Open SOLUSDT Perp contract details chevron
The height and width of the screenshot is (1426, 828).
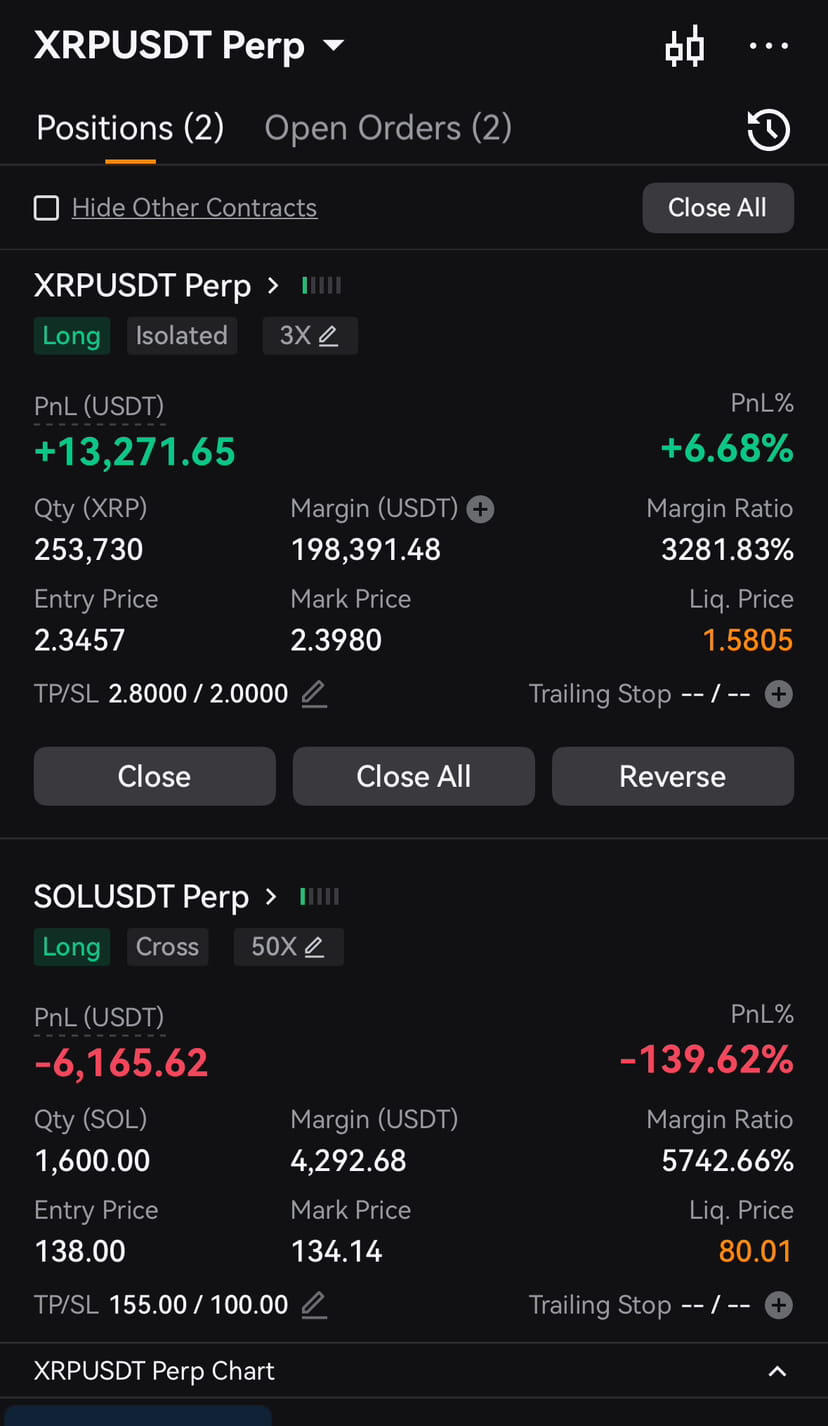271,897
